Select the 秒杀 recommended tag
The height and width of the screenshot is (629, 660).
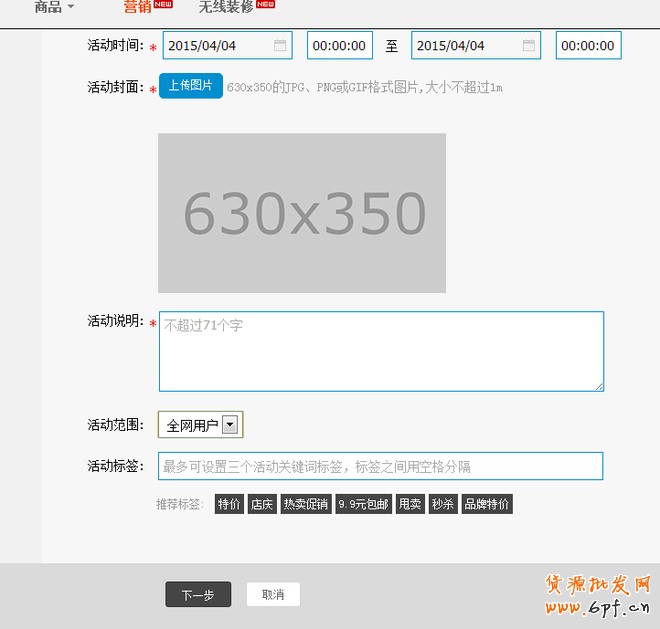[442, 505]
